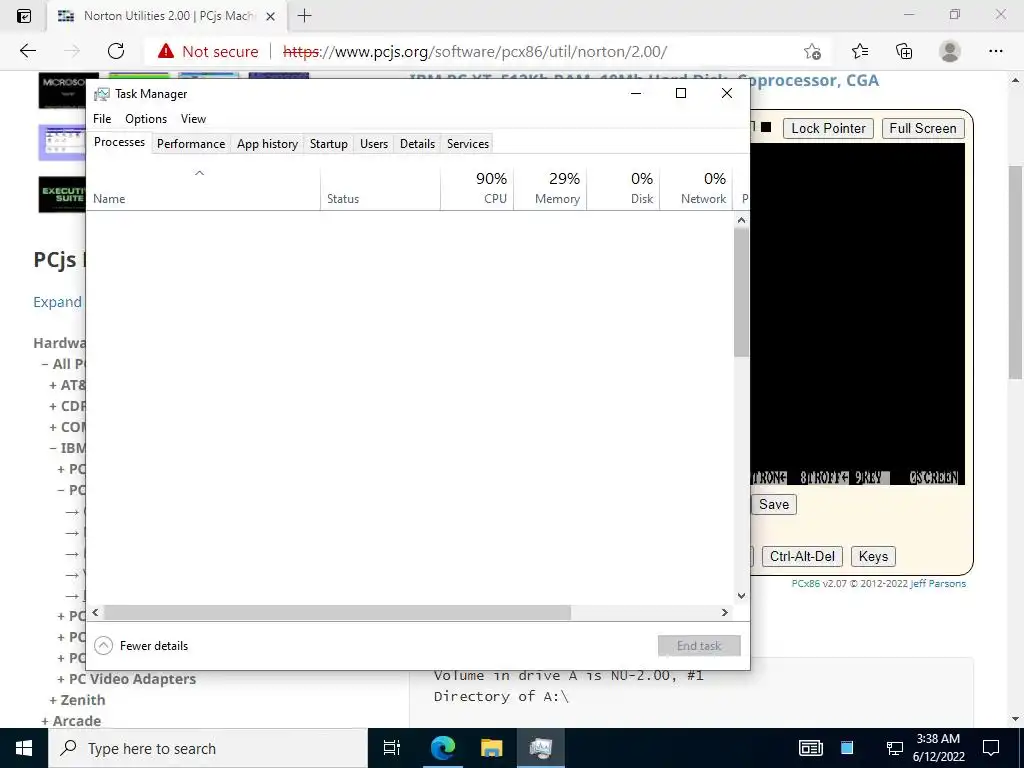
Task: Open the PCx86 link
Action: (805, 584)
